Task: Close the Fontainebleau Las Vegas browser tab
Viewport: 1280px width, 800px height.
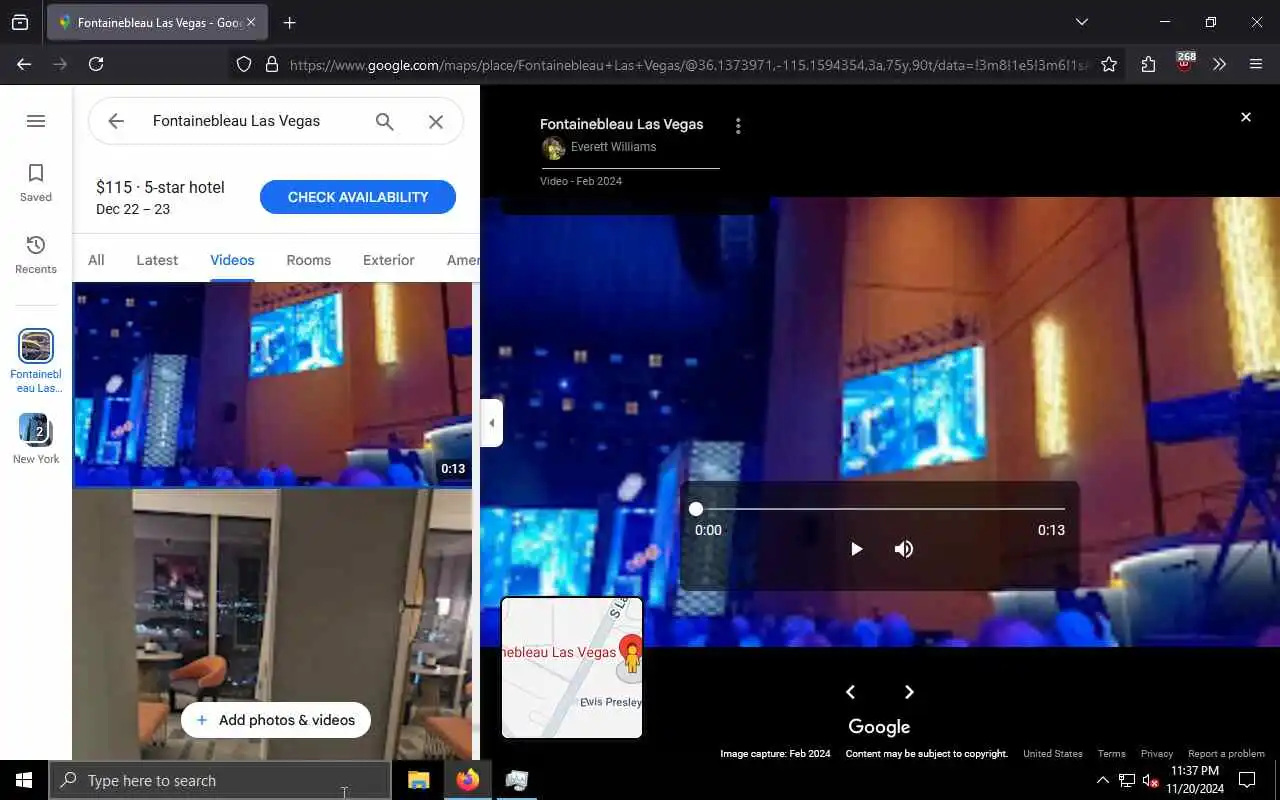Action: (251, 22)
